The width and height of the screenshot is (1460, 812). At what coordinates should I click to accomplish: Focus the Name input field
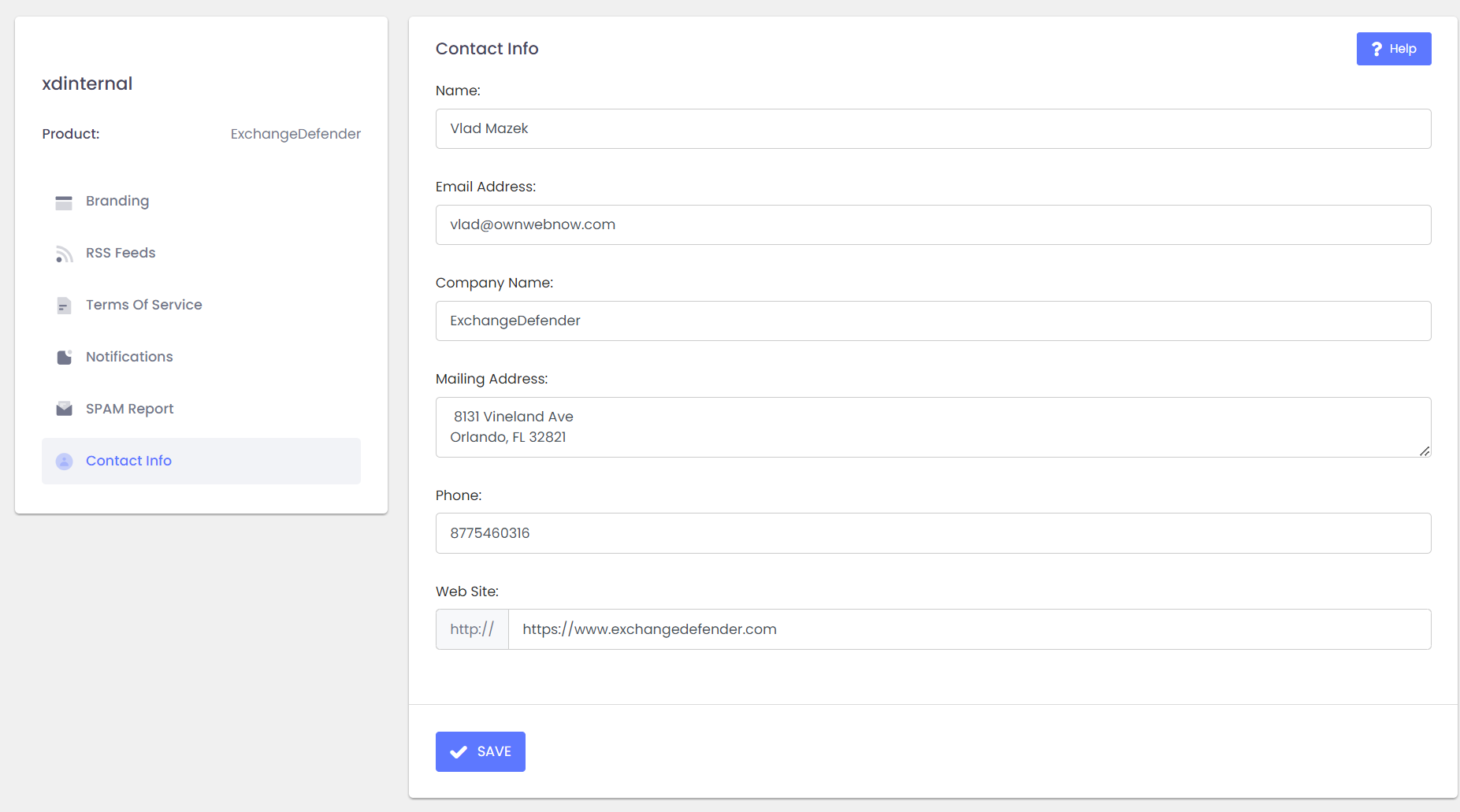coord(933,128)
